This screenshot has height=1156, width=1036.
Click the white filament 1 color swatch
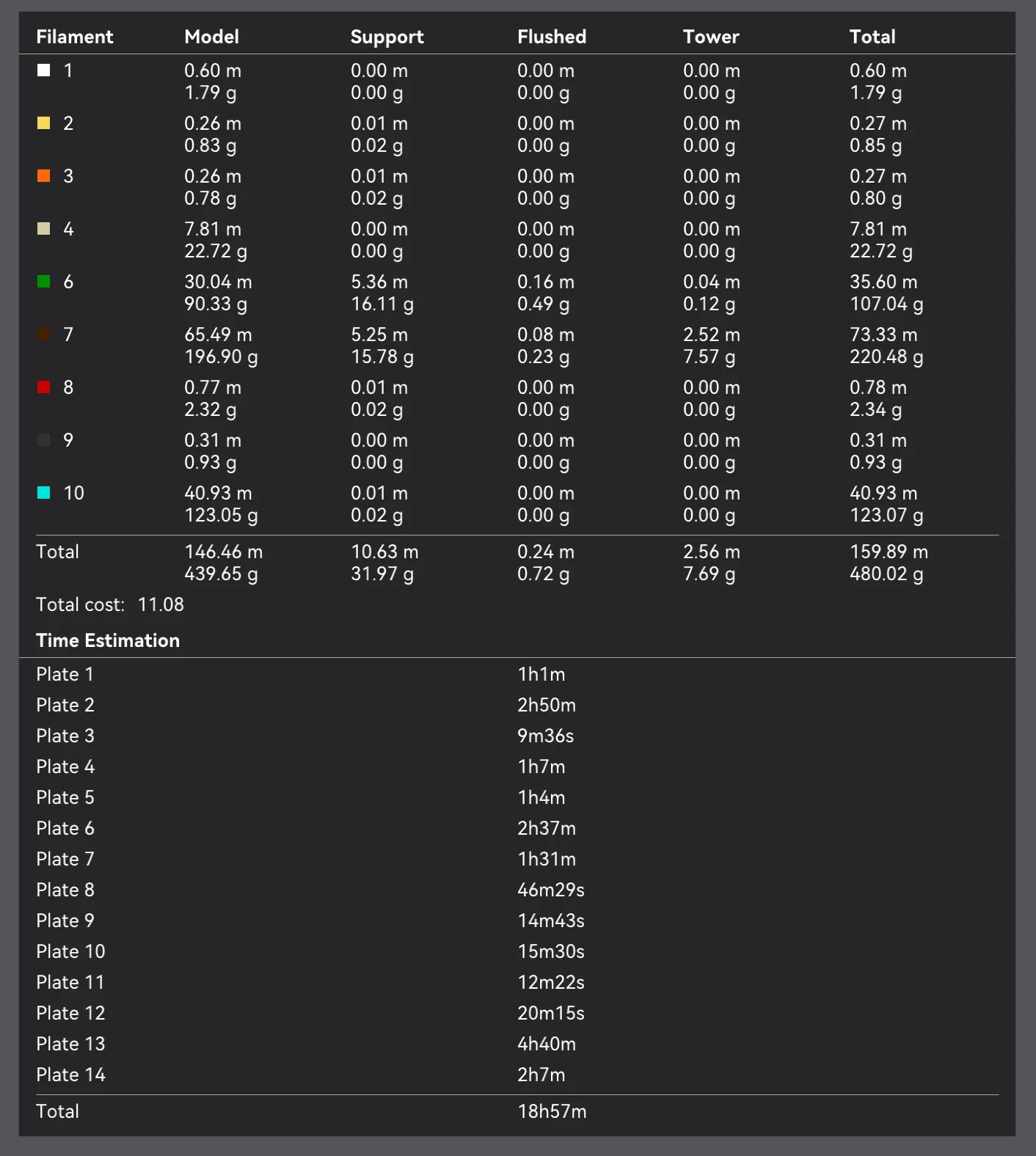tap(44, 70)
